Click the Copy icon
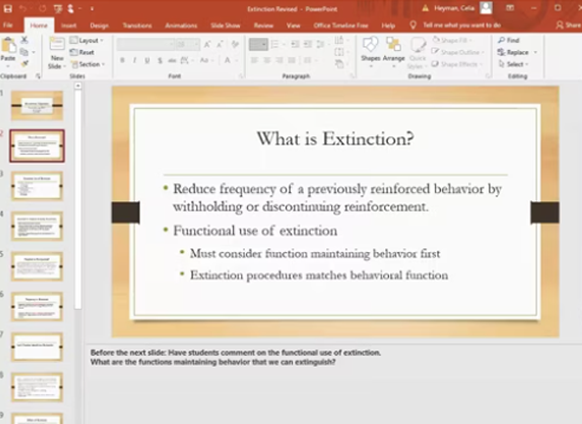The height and width of the screenshot is (424, 582). 24,52
